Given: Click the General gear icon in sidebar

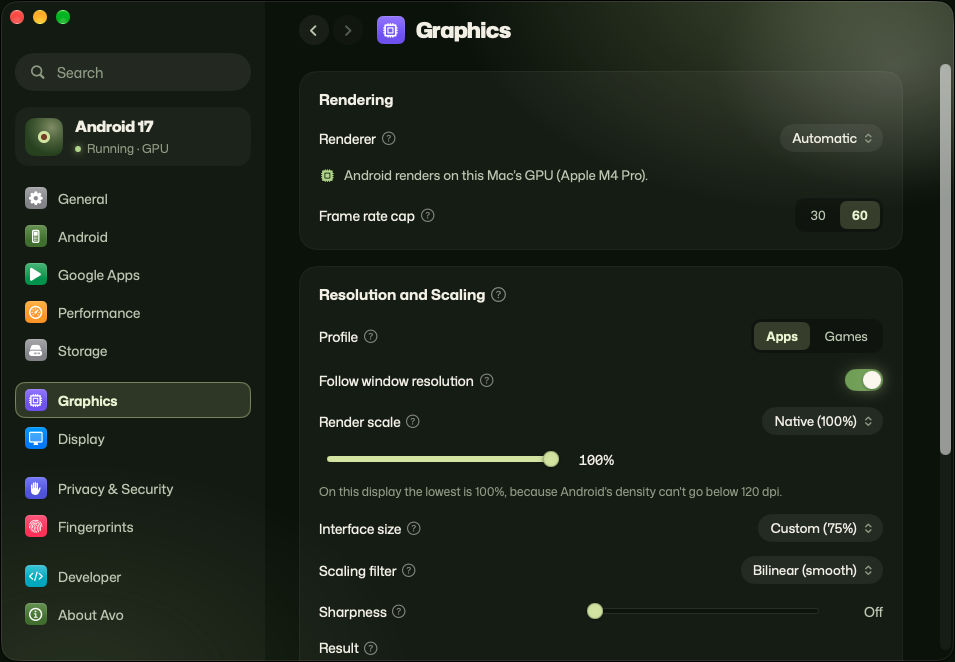Looking at the screenshot, I should (x=36, y=199).
